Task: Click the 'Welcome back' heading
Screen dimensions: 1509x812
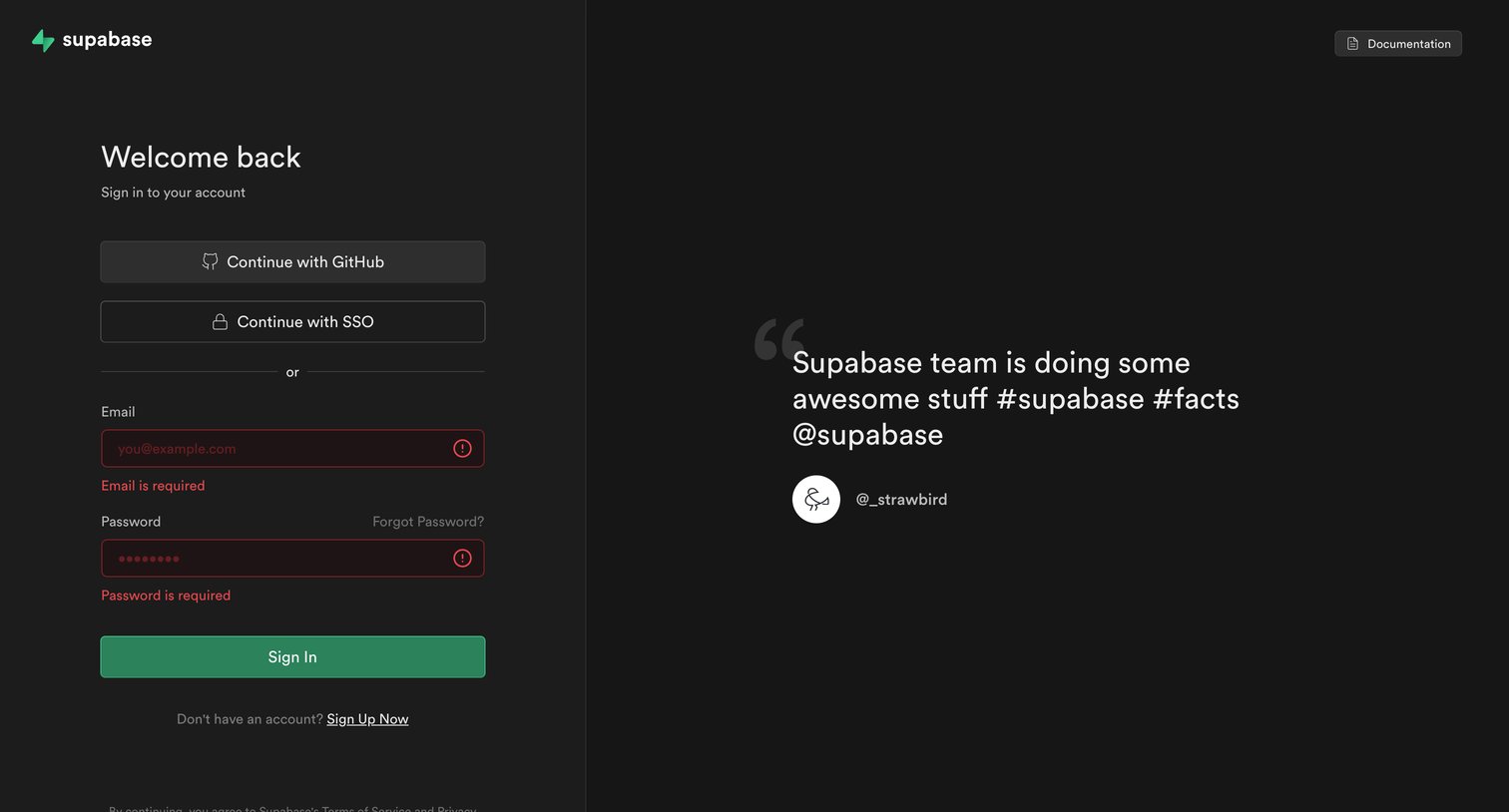Action: tap(201, 157)
